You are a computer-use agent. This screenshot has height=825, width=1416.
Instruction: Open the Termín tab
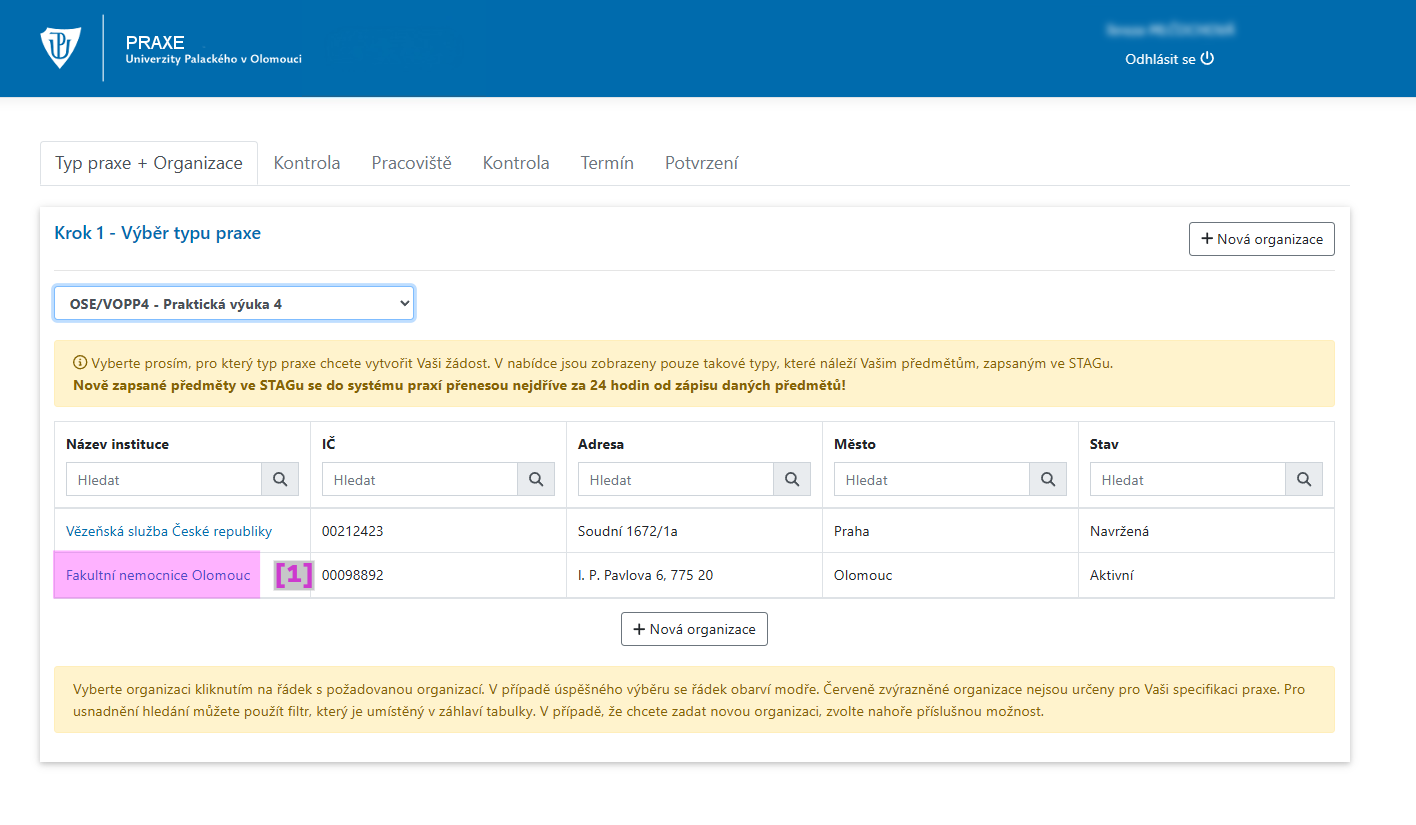pos(607,163)
